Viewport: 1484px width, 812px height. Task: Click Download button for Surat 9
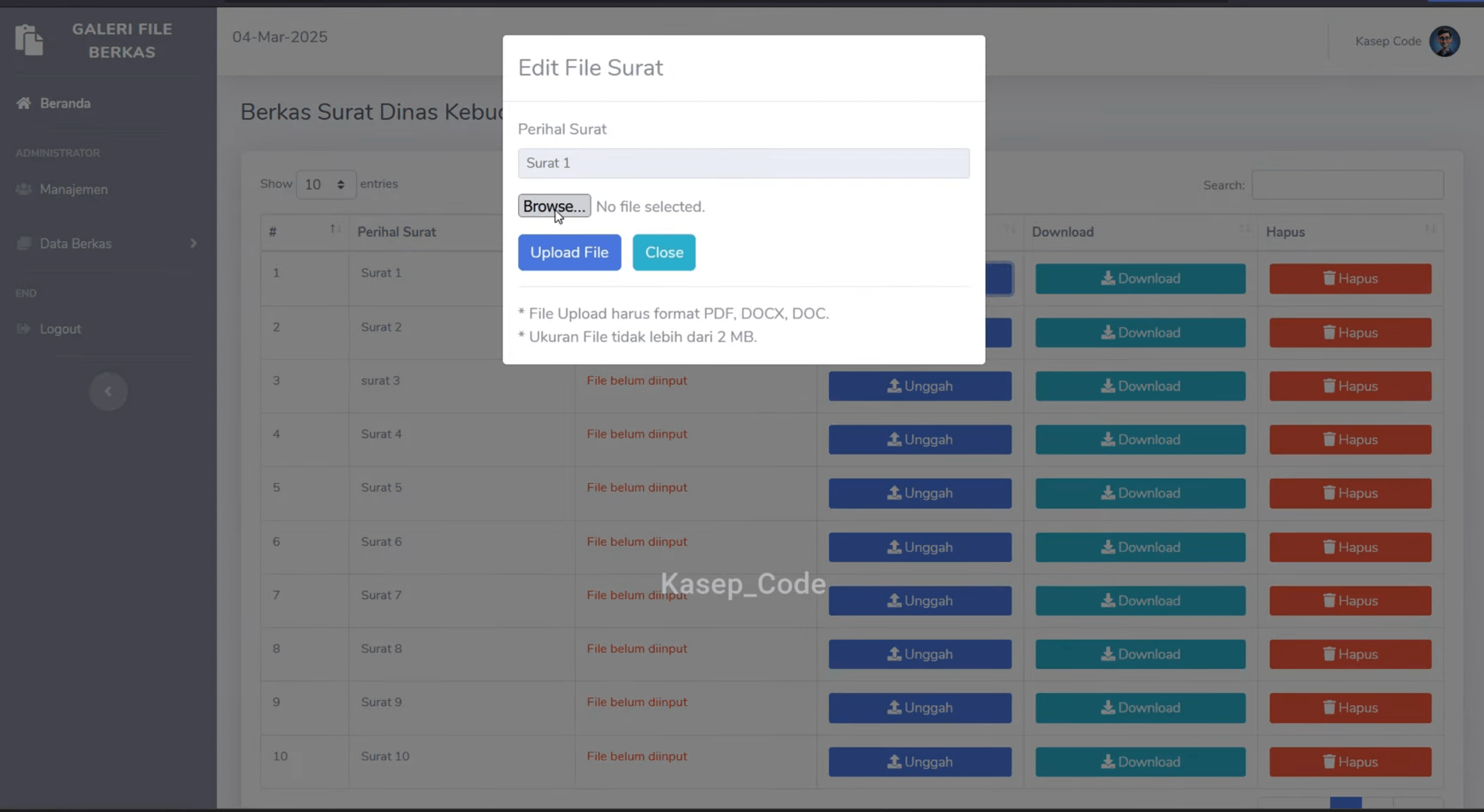coord(1140,708)
